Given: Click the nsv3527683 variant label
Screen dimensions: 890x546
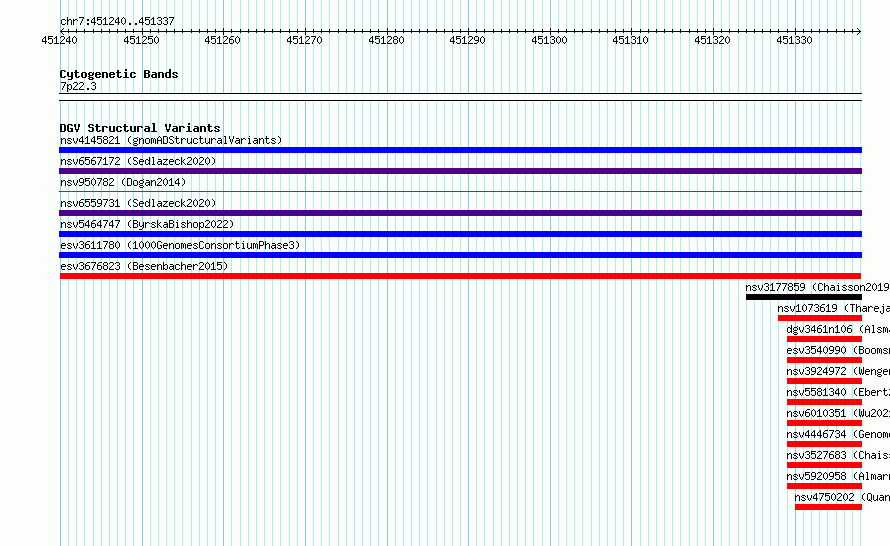Looking at the screenshot, I should tap(838, 455).
